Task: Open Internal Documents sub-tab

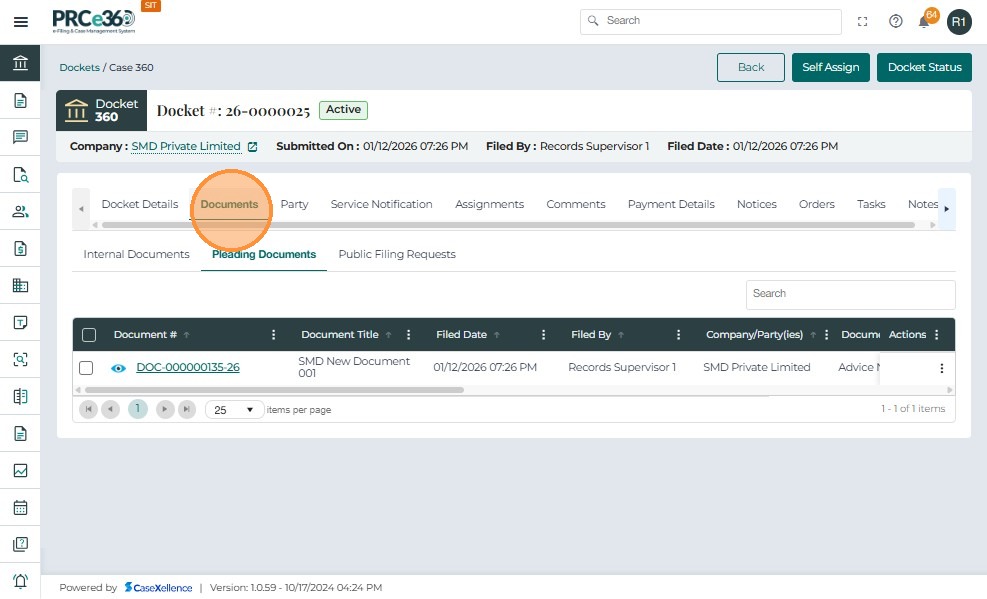Action: [x=136, y=254]
